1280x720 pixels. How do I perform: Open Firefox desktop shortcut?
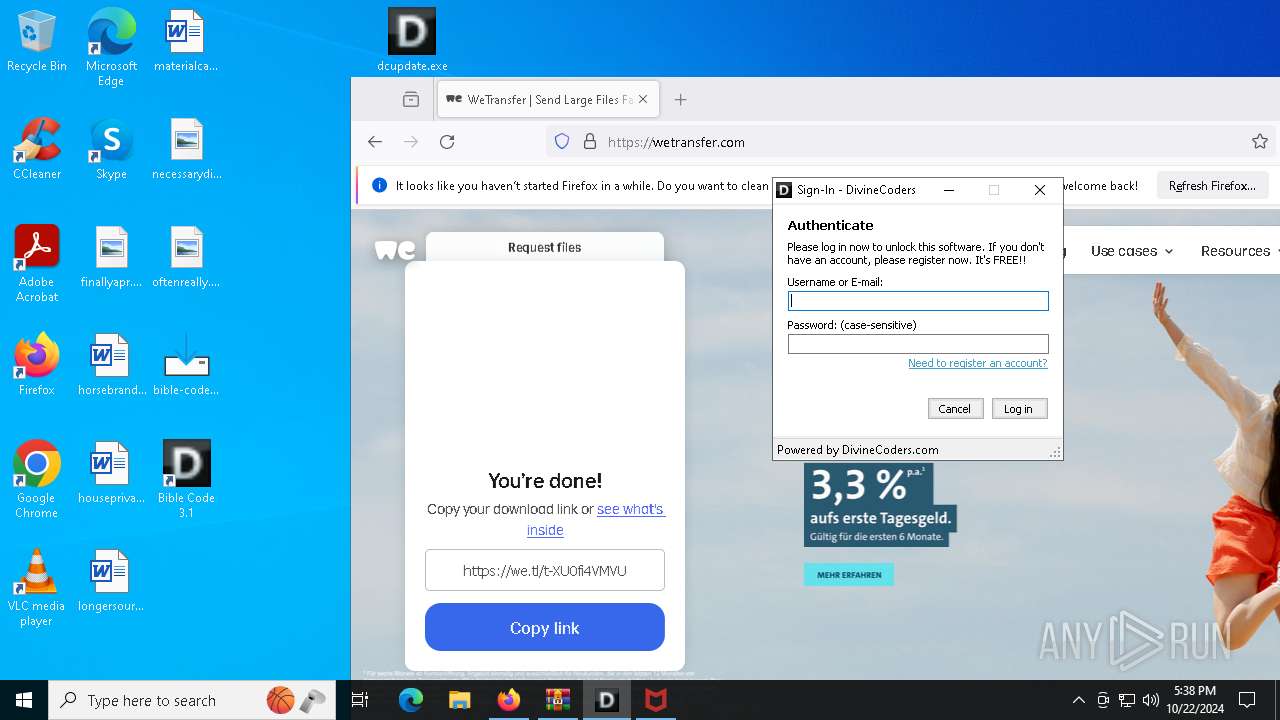tap(37, 365)
